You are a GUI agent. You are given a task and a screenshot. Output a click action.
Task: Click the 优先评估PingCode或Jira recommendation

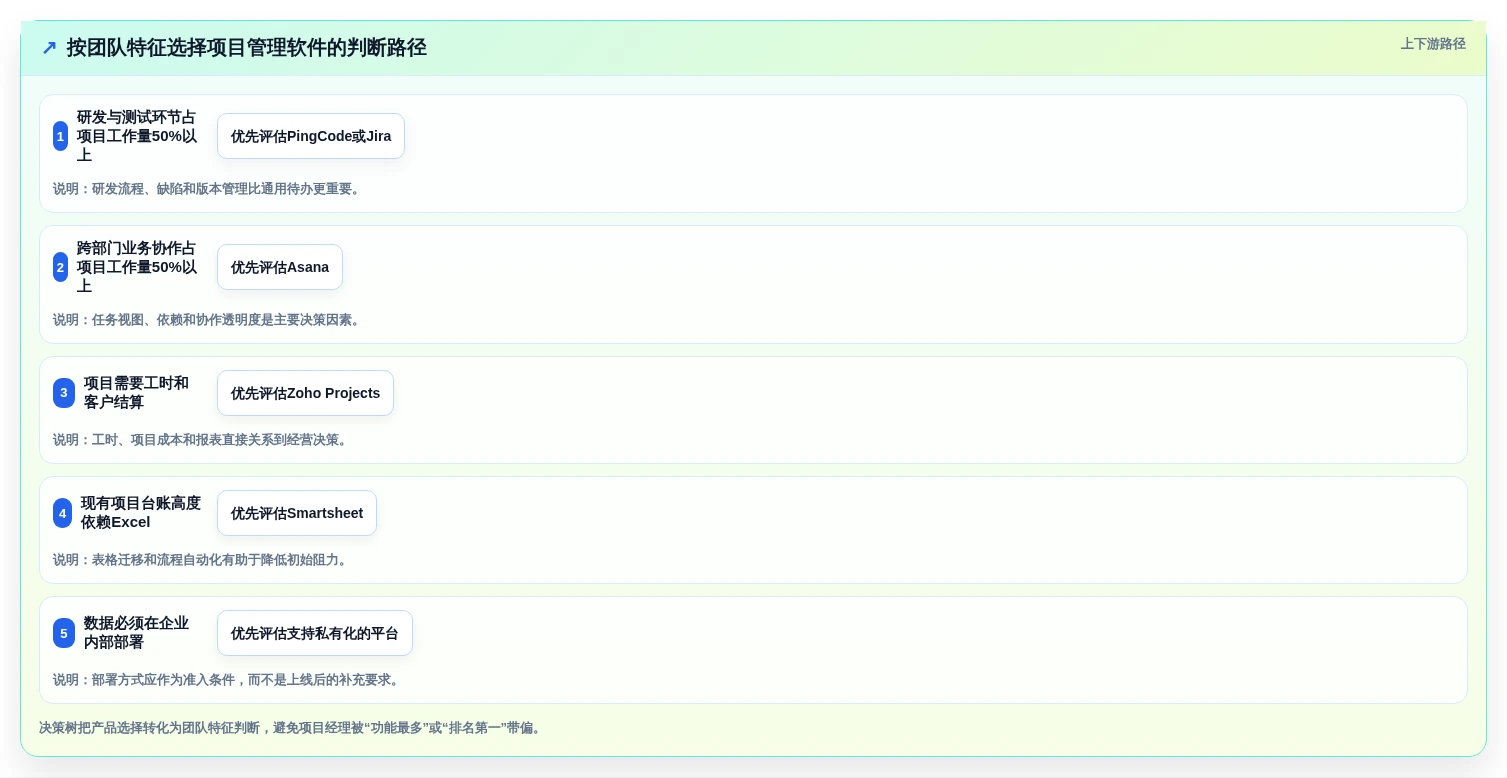coord(311,136)
